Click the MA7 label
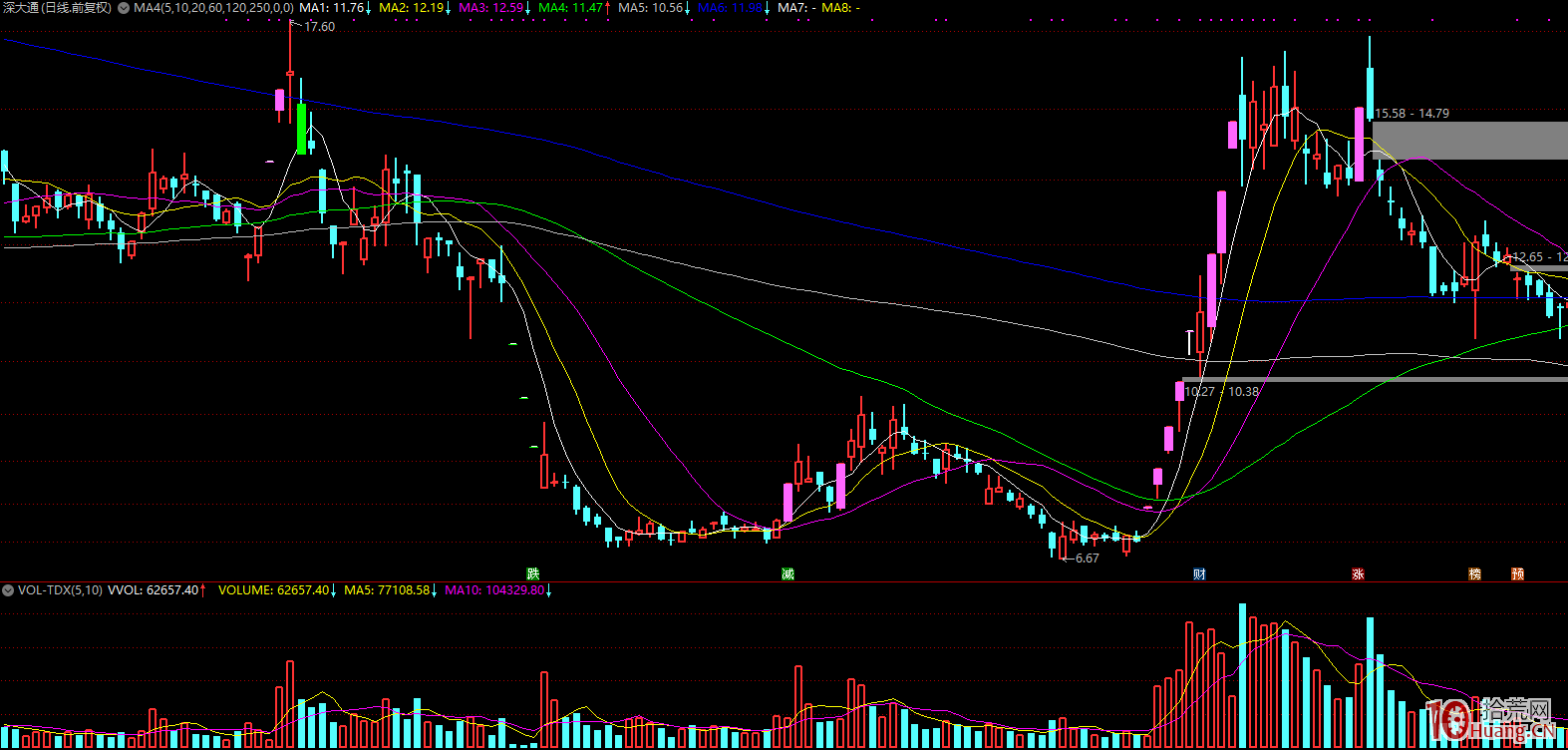 796,8
